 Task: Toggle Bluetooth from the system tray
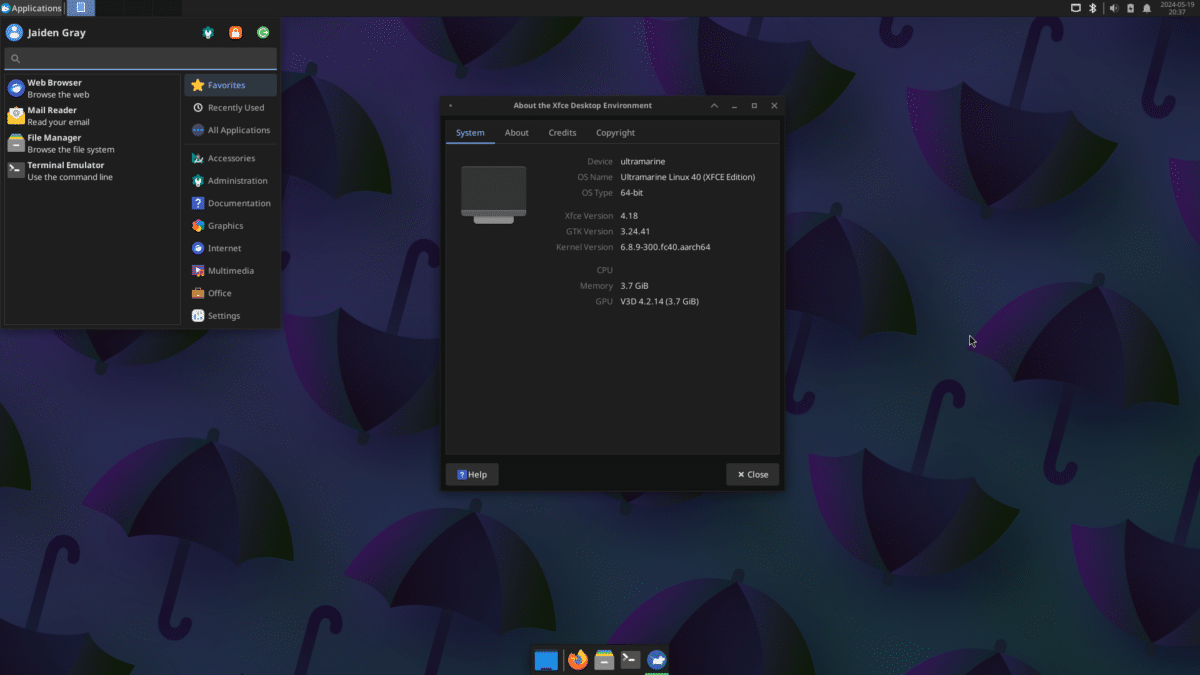1092,8
